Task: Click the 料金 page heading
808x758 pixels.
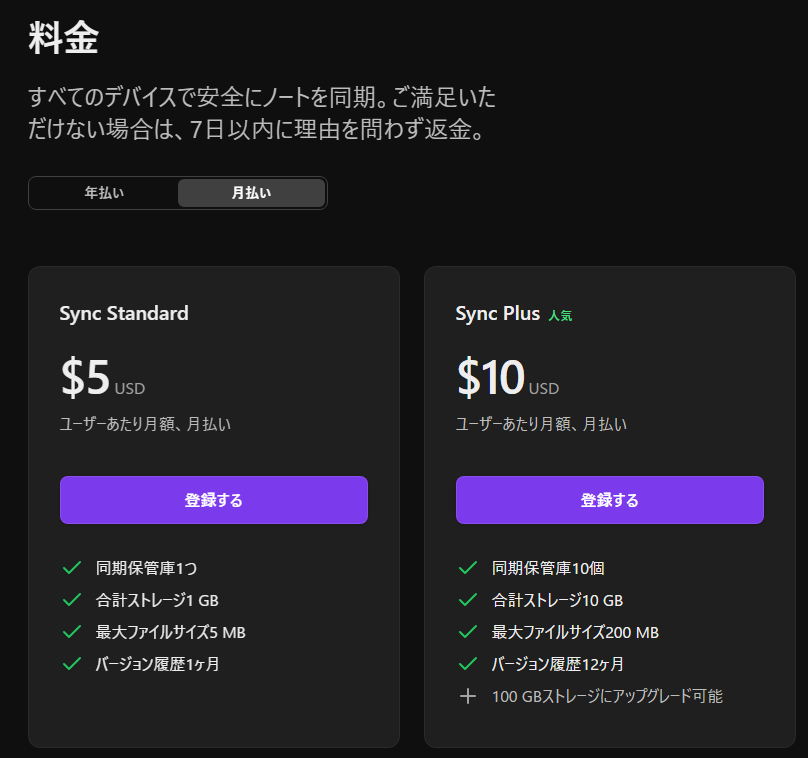Action: pos(63,38)
